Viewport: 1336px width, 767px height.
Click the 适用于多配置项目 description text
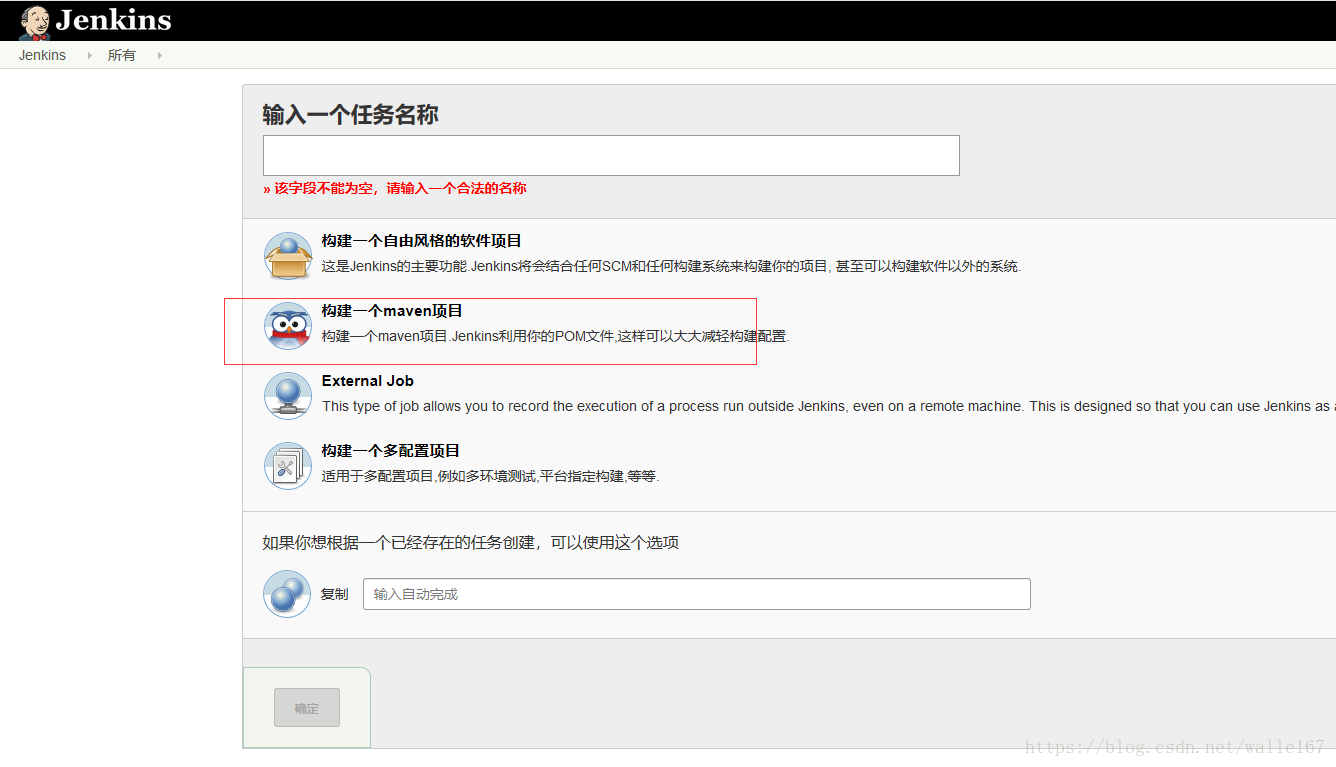pyautogui.click(x=490, y=476)
